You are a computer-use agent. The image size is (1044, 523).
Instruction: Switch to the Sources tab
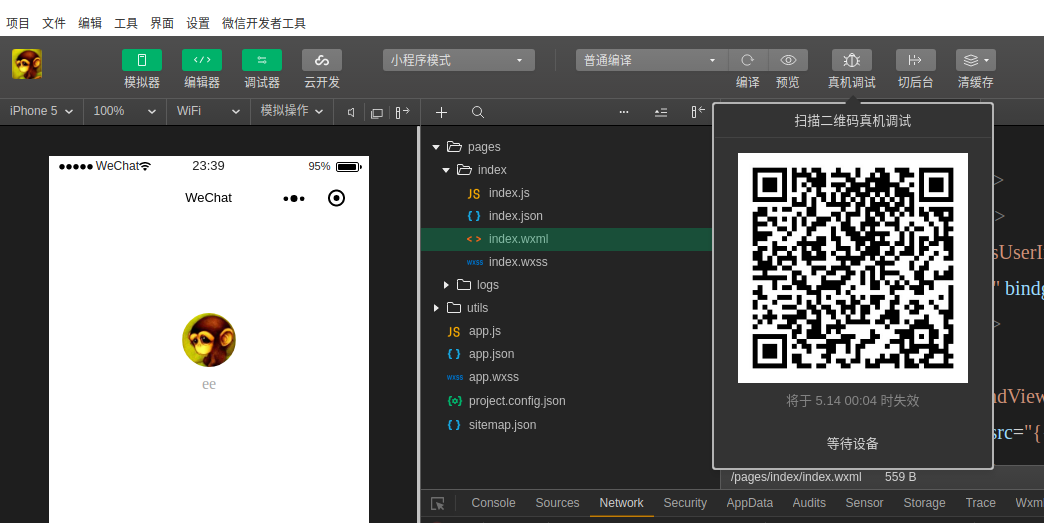(x=557, y=503)
